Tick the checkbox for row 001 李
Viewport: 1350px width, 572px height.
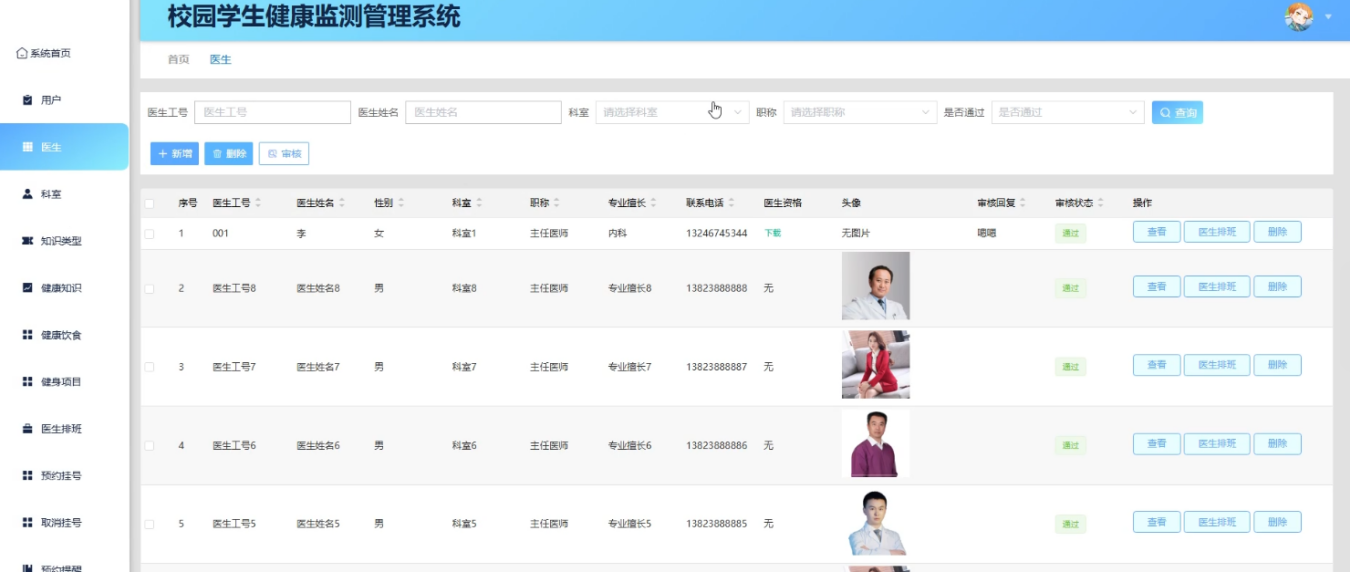pyautogui.click(x=149, y=234)
